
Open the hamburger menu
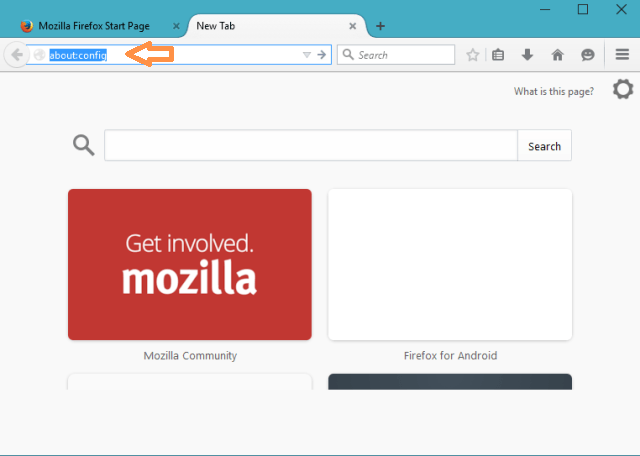pos(622,54)
